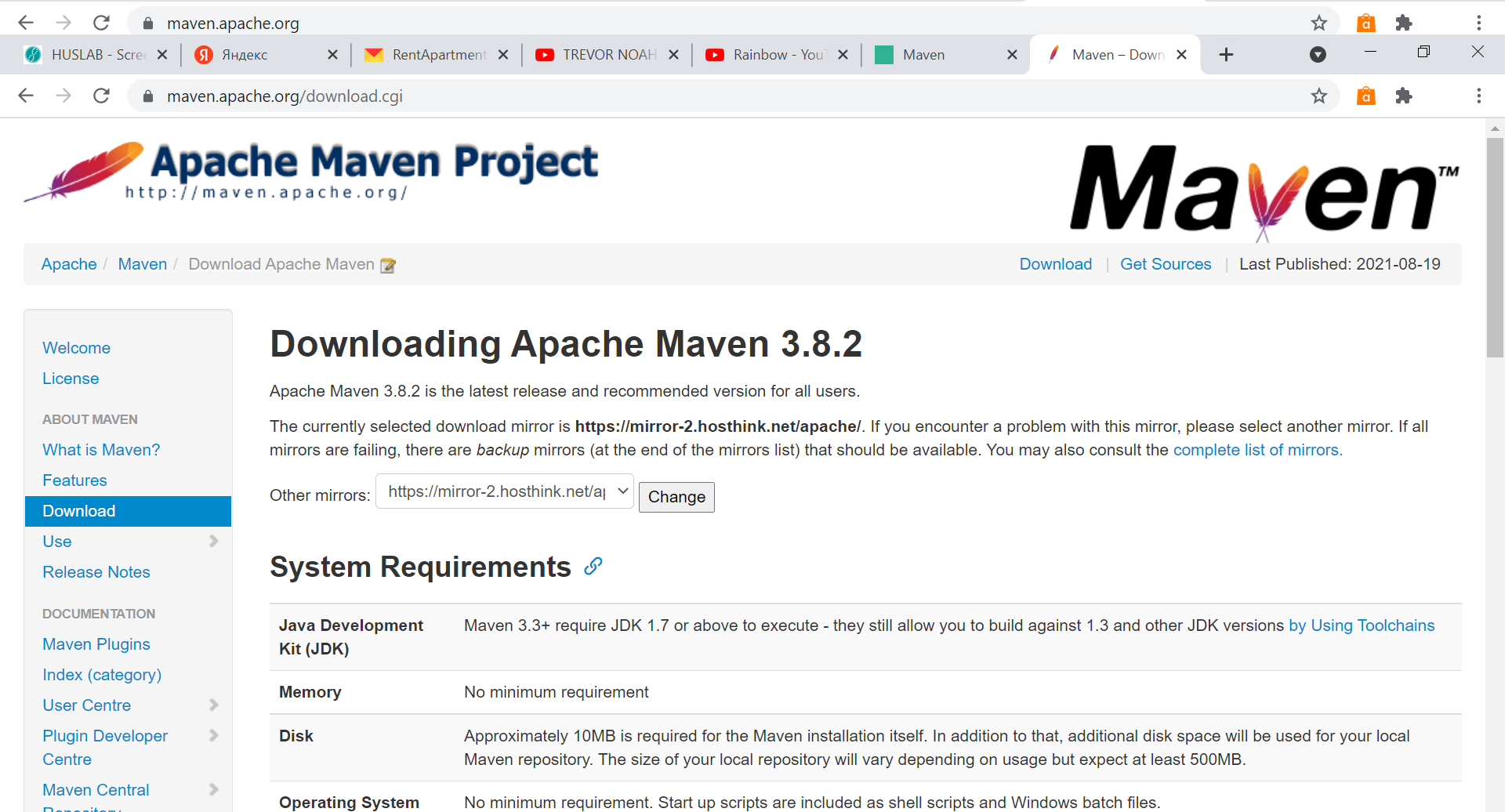Image resolution: width=1512 pixels, height=812 pixels.
Task: Click the lock icon before maven.apache.org/download.cgi
Action: tap(147, 96)
